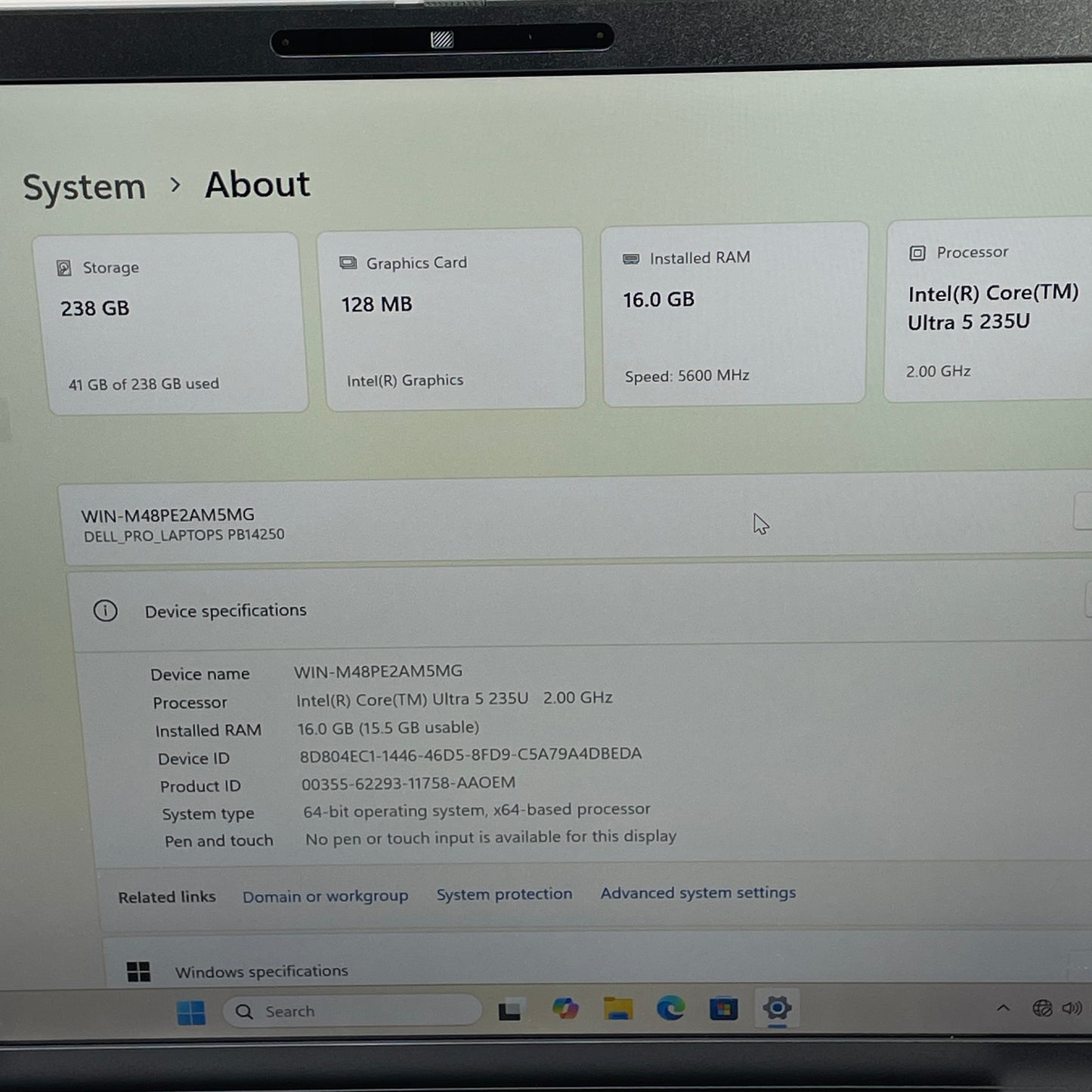Show hidden icons in system tray

(x=1003, y=1008)
